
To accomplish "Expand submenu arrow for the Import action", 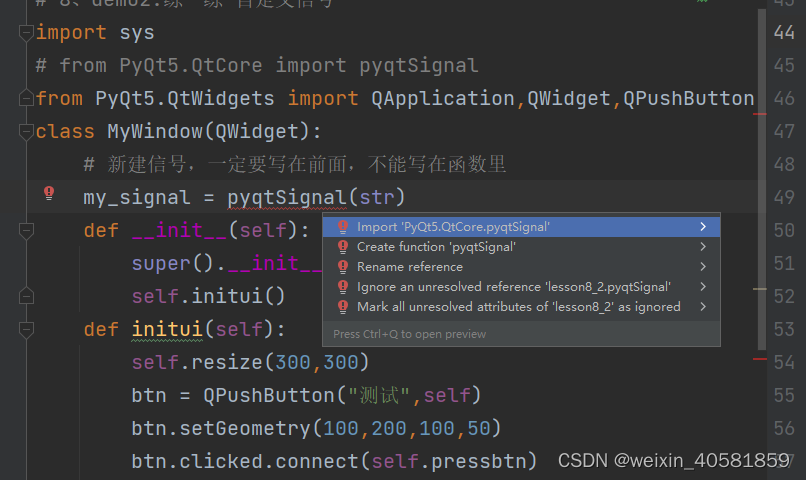I will (704, 227).
